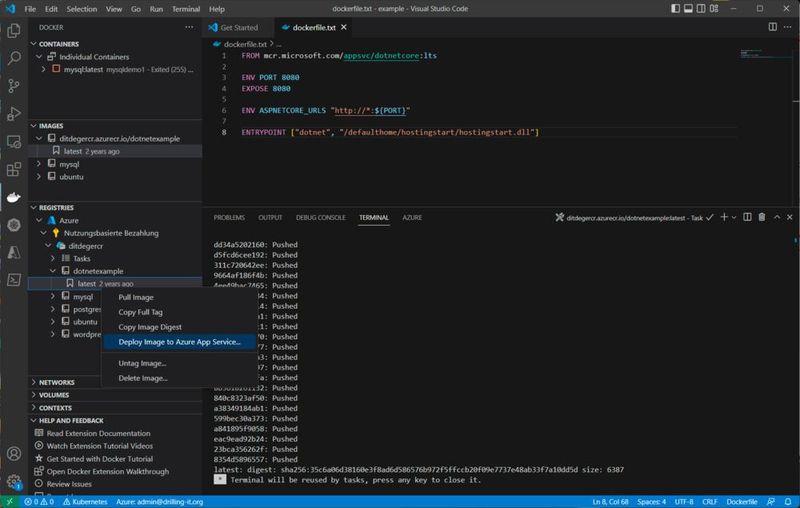Click the Kubernetes status bar item
800x508 pixels.
(x=84, y=501)
